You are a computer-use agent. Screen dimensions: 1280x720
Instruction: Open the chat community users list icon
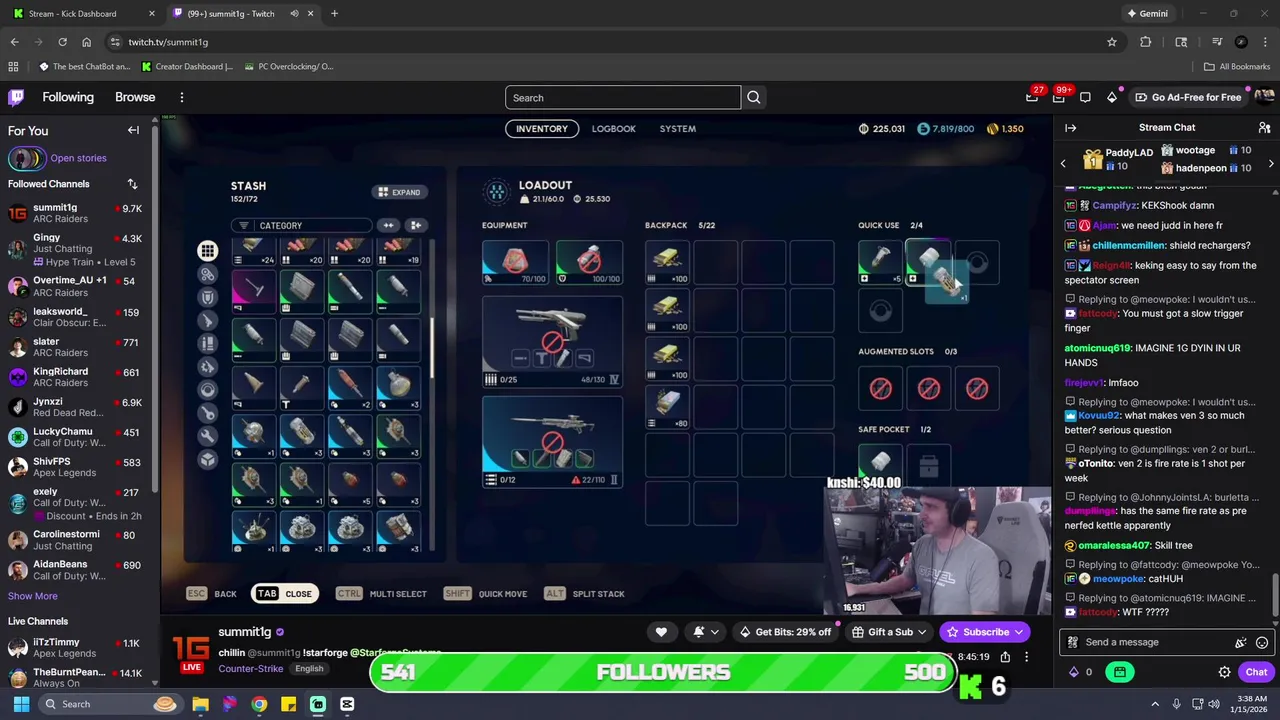(1264, 128)
